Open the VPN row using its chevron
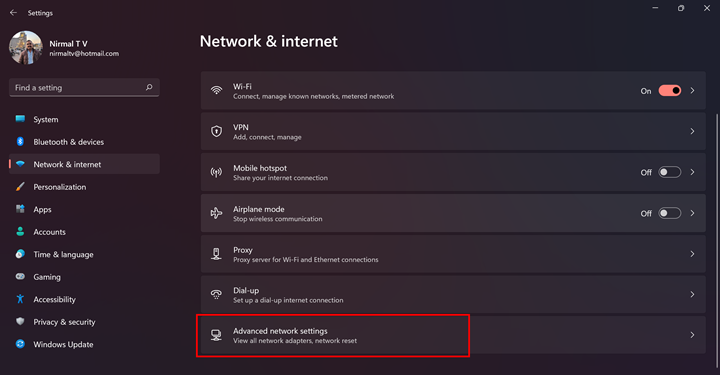Screen dimensions: 720x375 (692, 131)
